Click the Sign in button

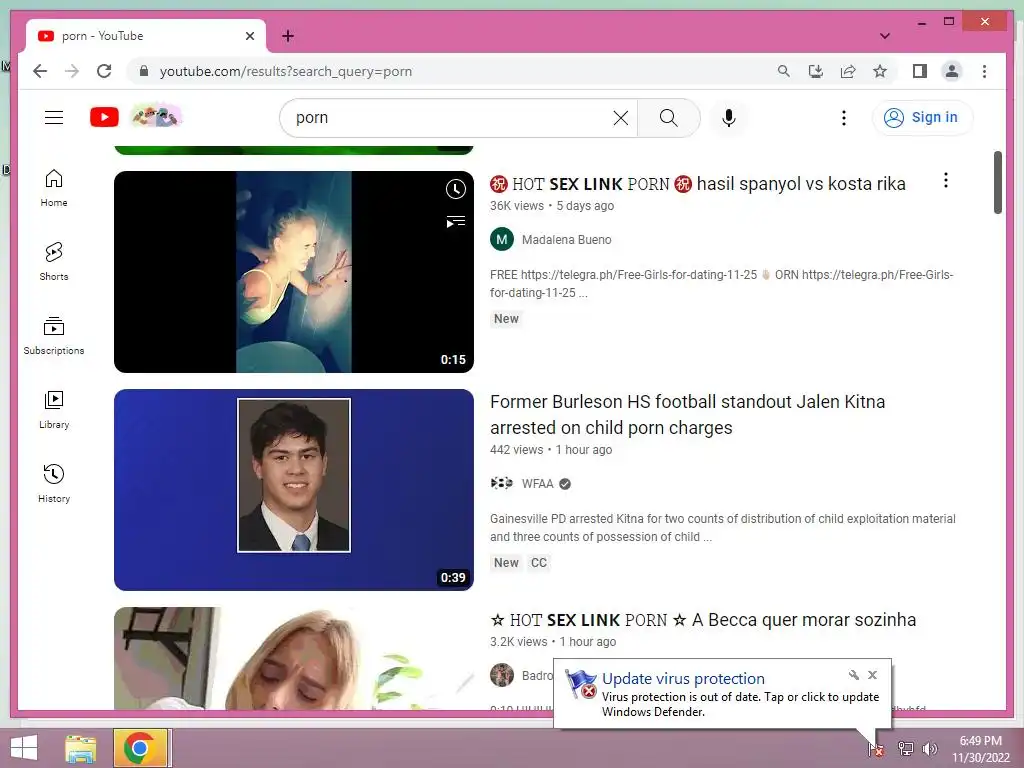[x=922, y=118]
